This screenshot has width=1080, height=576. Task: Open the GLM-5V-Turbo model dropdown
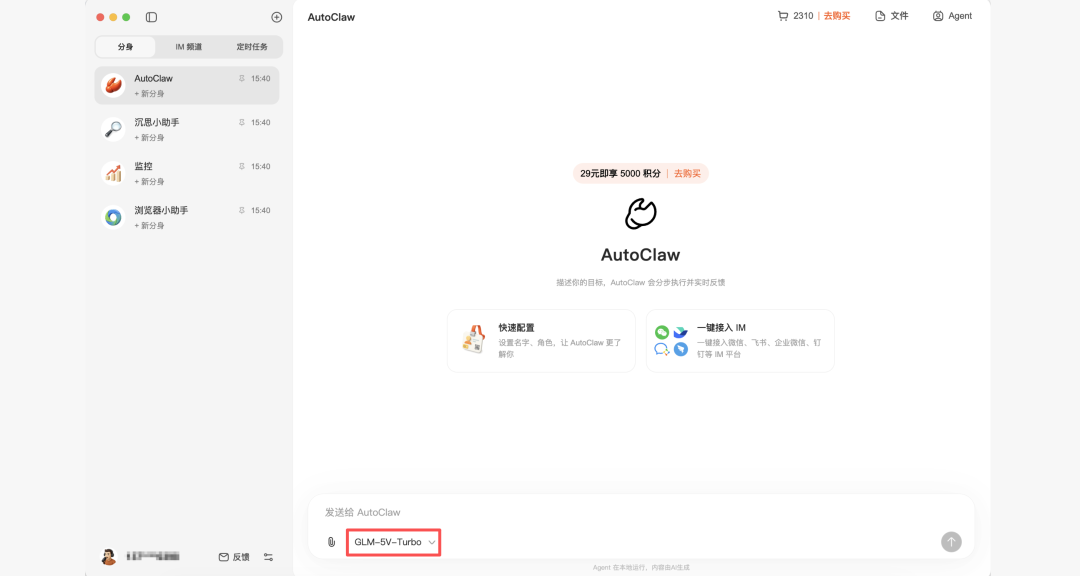pyautogui.click(x=394, y=542)
